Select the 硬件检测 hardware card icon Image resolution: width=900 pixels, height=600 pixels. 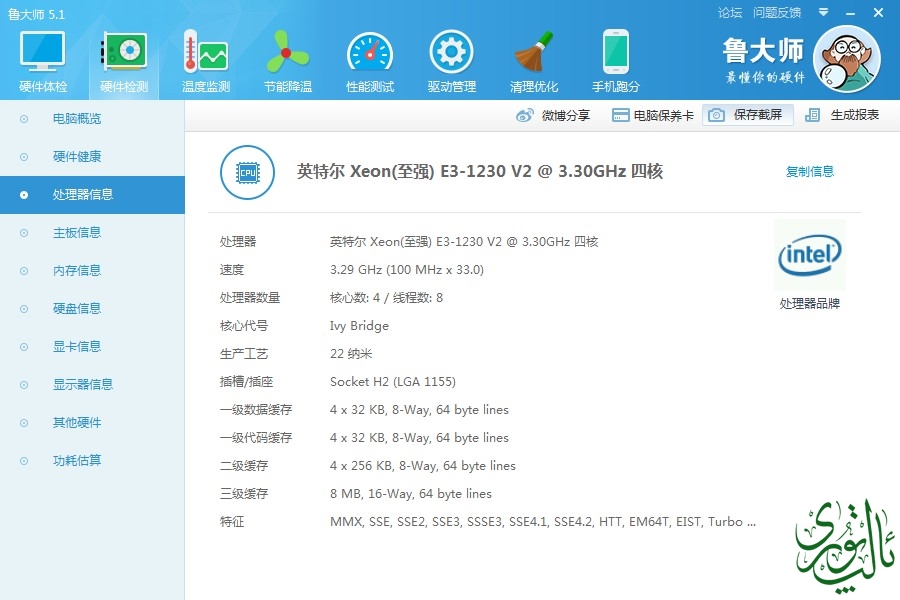[x=124, y=51]
